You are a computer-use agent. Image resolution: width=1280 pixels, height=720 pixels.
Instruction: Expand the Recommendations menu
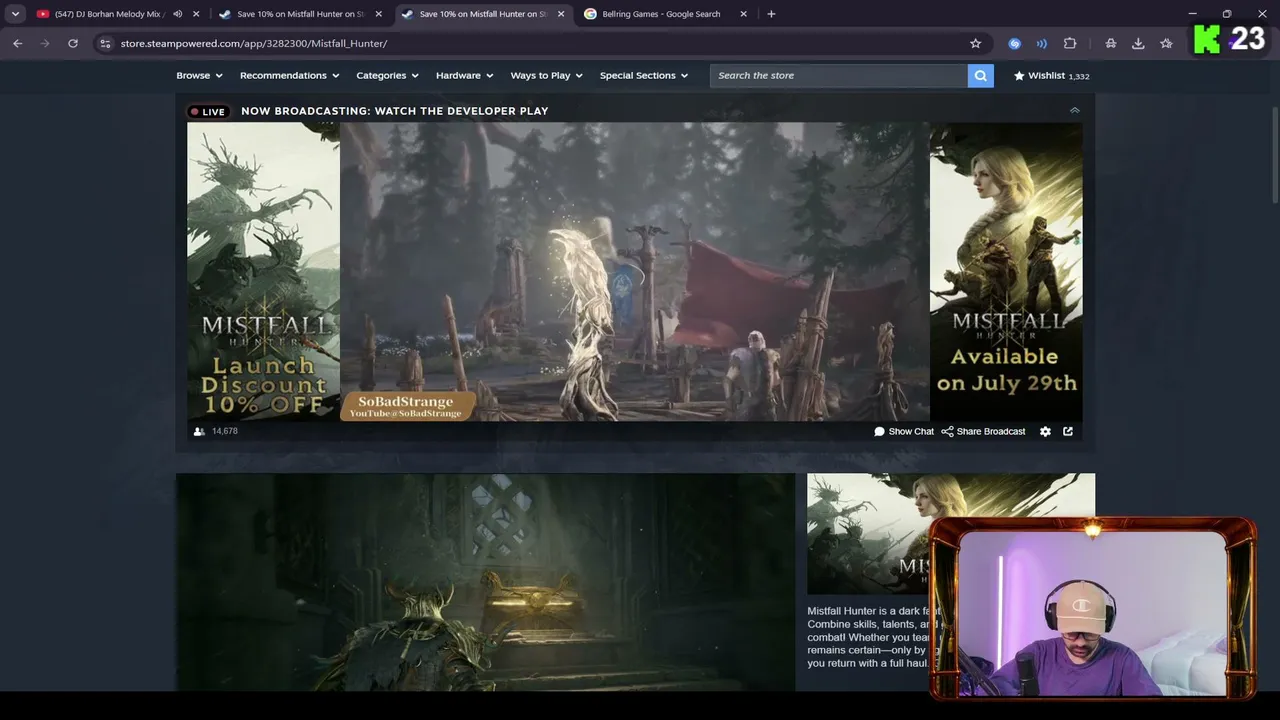(289, 75)
